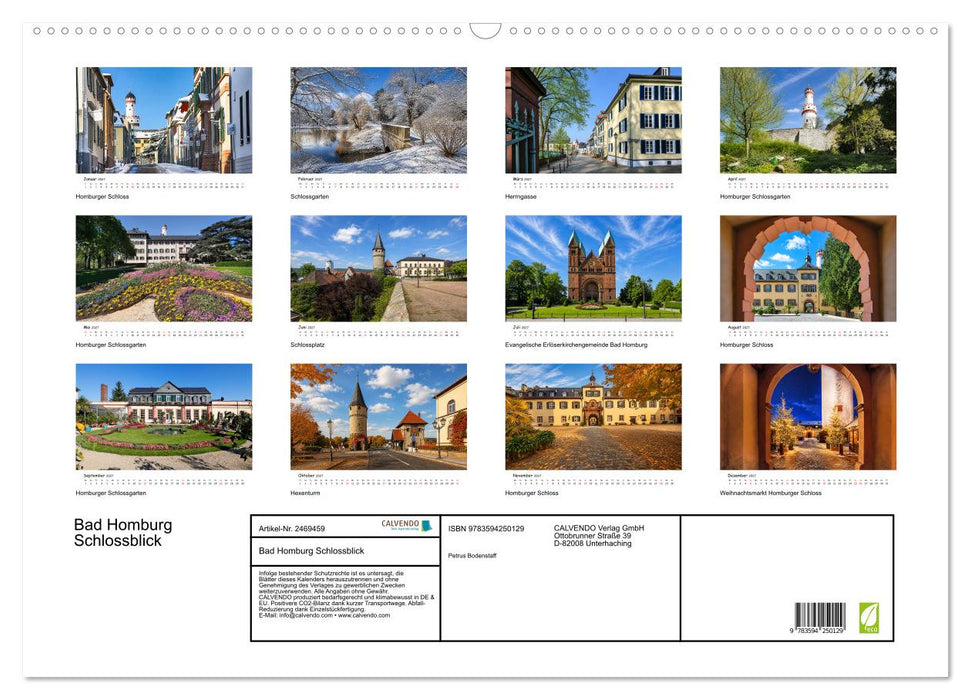Click 'Evangelische Erlöserkirchengemeinde Bad Homburg' caption

577,344
